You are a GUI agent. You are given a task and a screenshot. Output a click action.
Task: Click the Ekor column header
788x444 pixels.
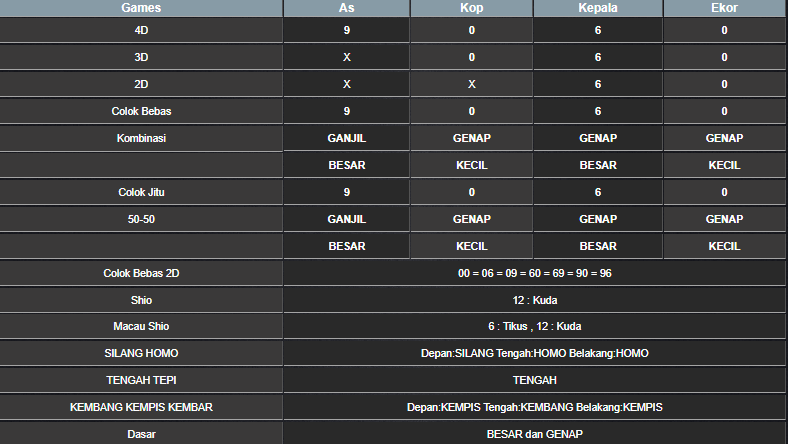click(x=725, y=8)
